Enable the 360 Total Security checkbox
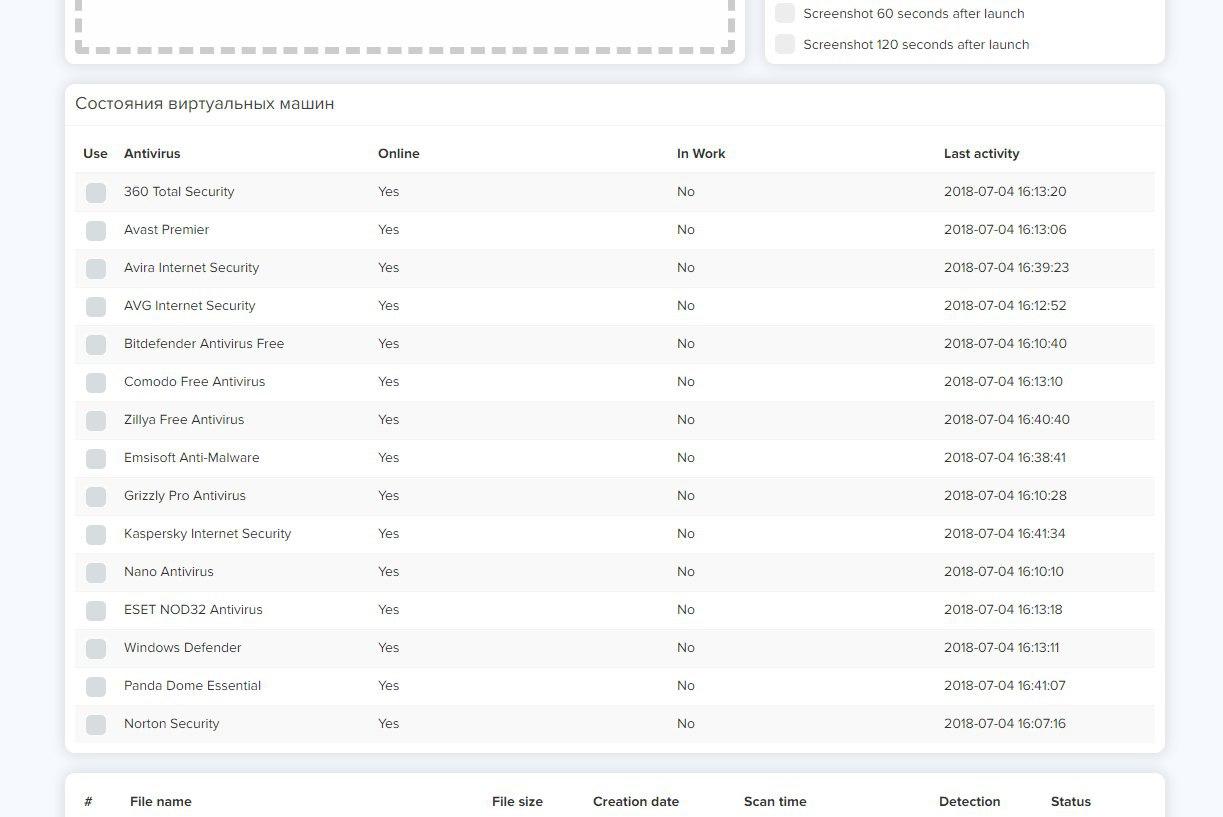The image size is (1223, 817). [96, 193]
